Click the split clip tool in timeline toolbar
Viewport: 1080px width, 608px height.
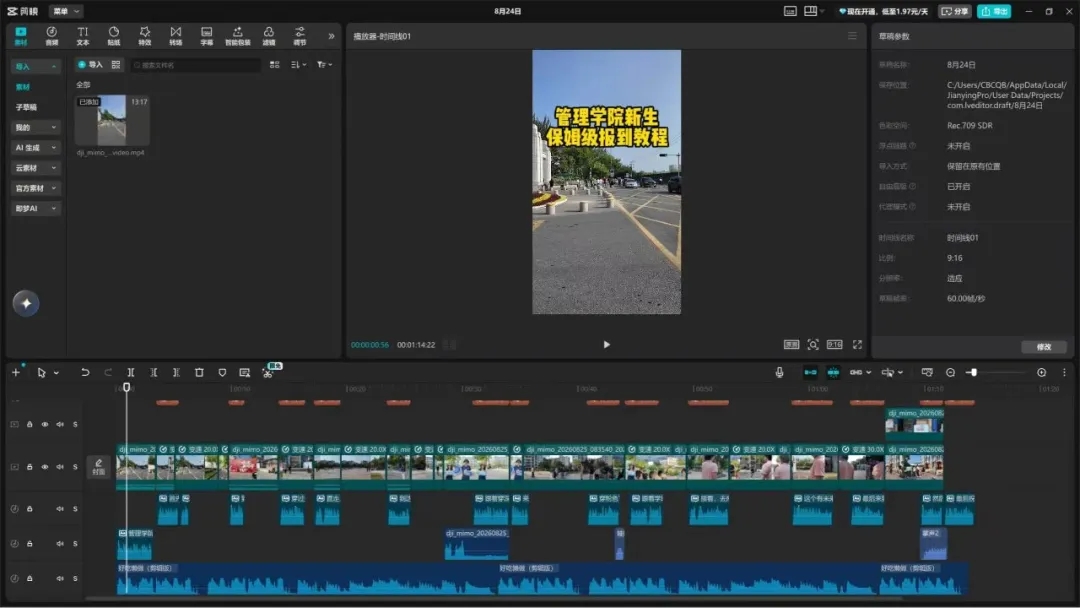(x=130, y=373)
